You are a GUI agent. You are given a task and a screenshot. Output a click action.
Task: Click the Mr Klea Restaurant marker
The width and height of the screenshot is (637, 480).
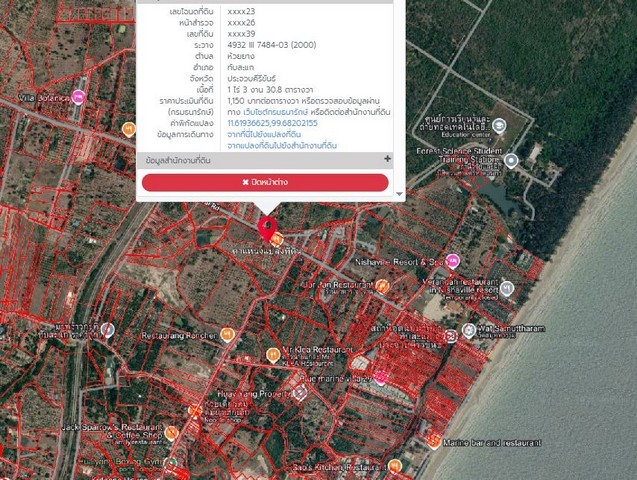coord(273,355)
